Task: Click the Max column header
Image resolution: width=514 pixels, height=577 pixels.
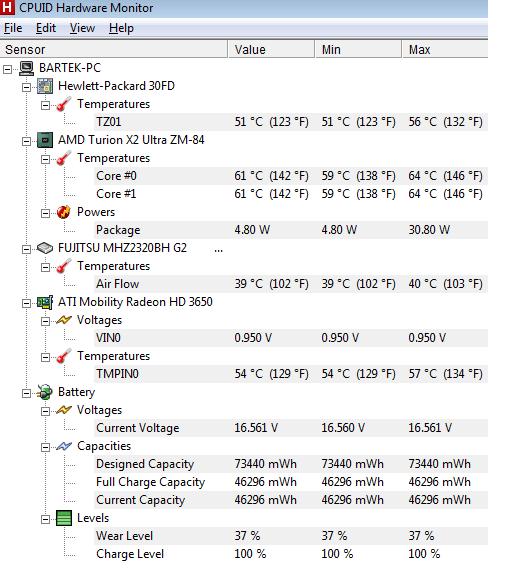Action: [445, 49]
